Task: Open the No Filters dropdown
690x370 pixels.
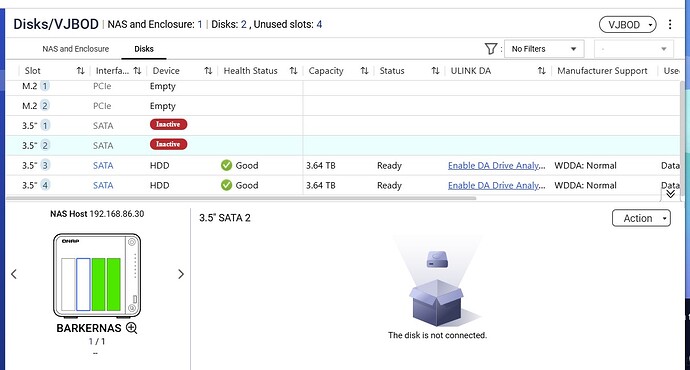Action: point(544,49)
